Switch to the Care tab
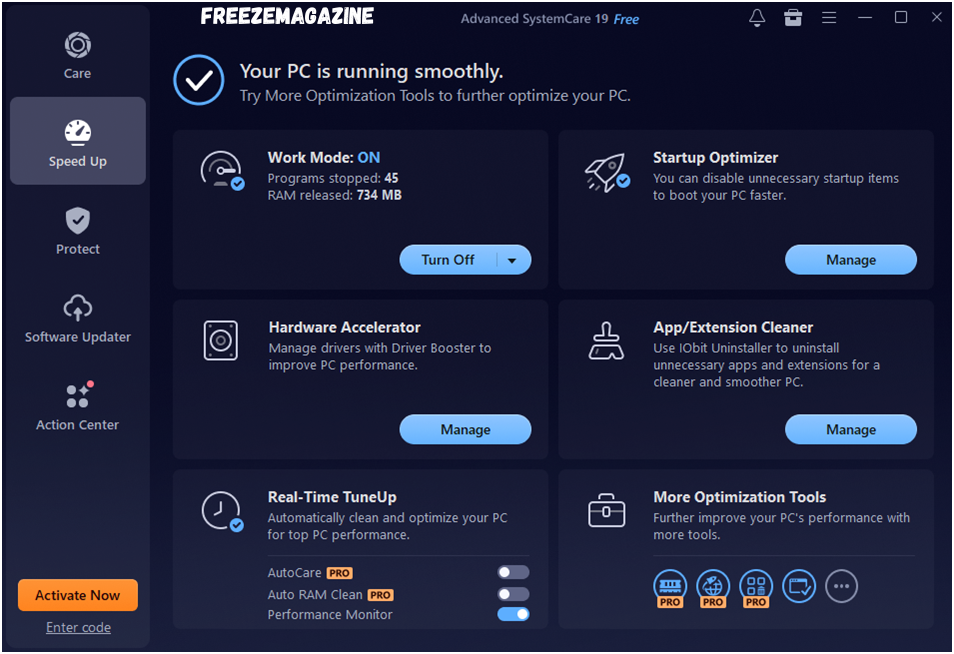Viewport: 954px width, 654px height. point(77,55)
